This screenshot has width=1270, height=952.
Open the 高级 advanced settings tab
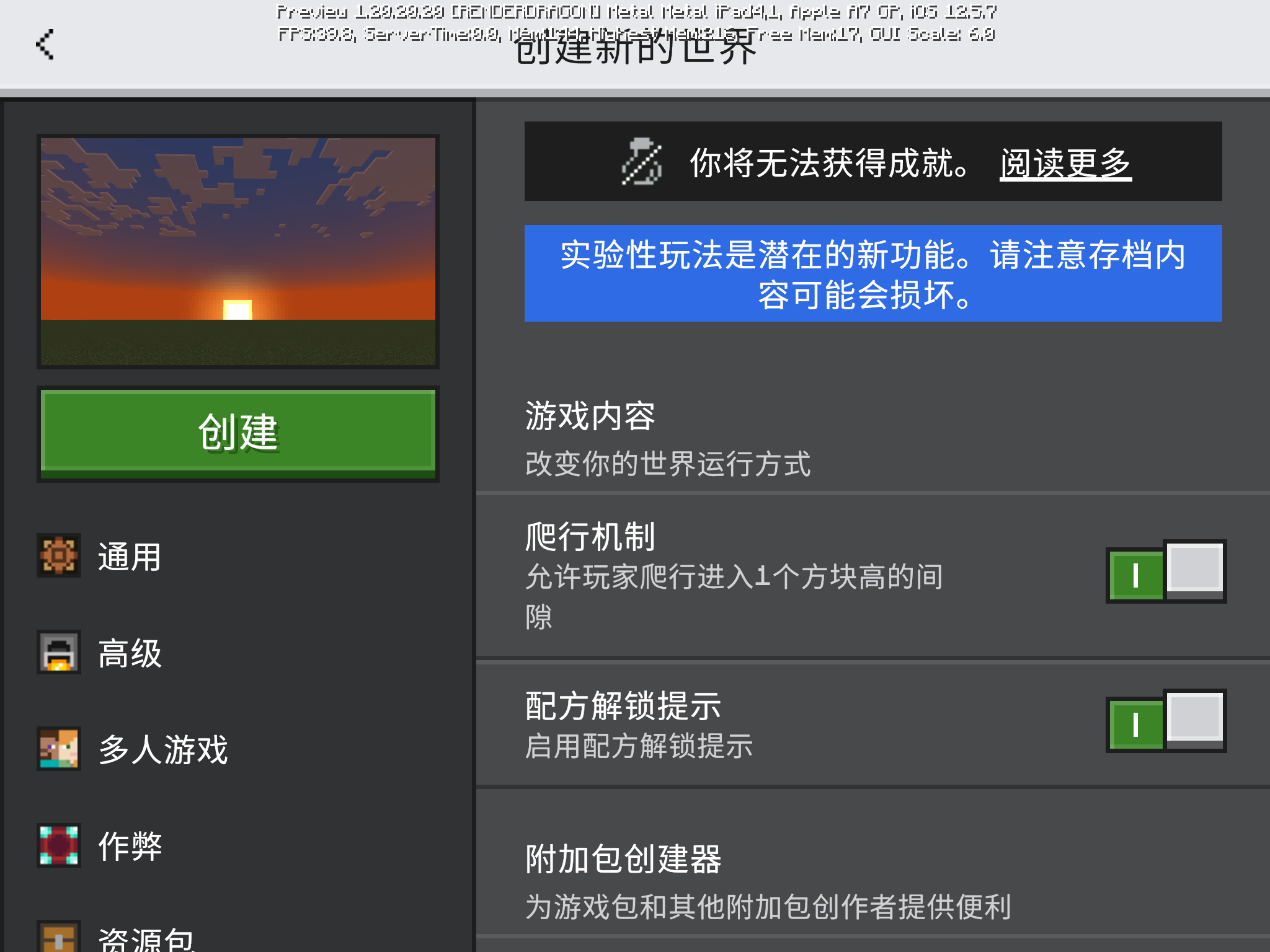[130, 653]
